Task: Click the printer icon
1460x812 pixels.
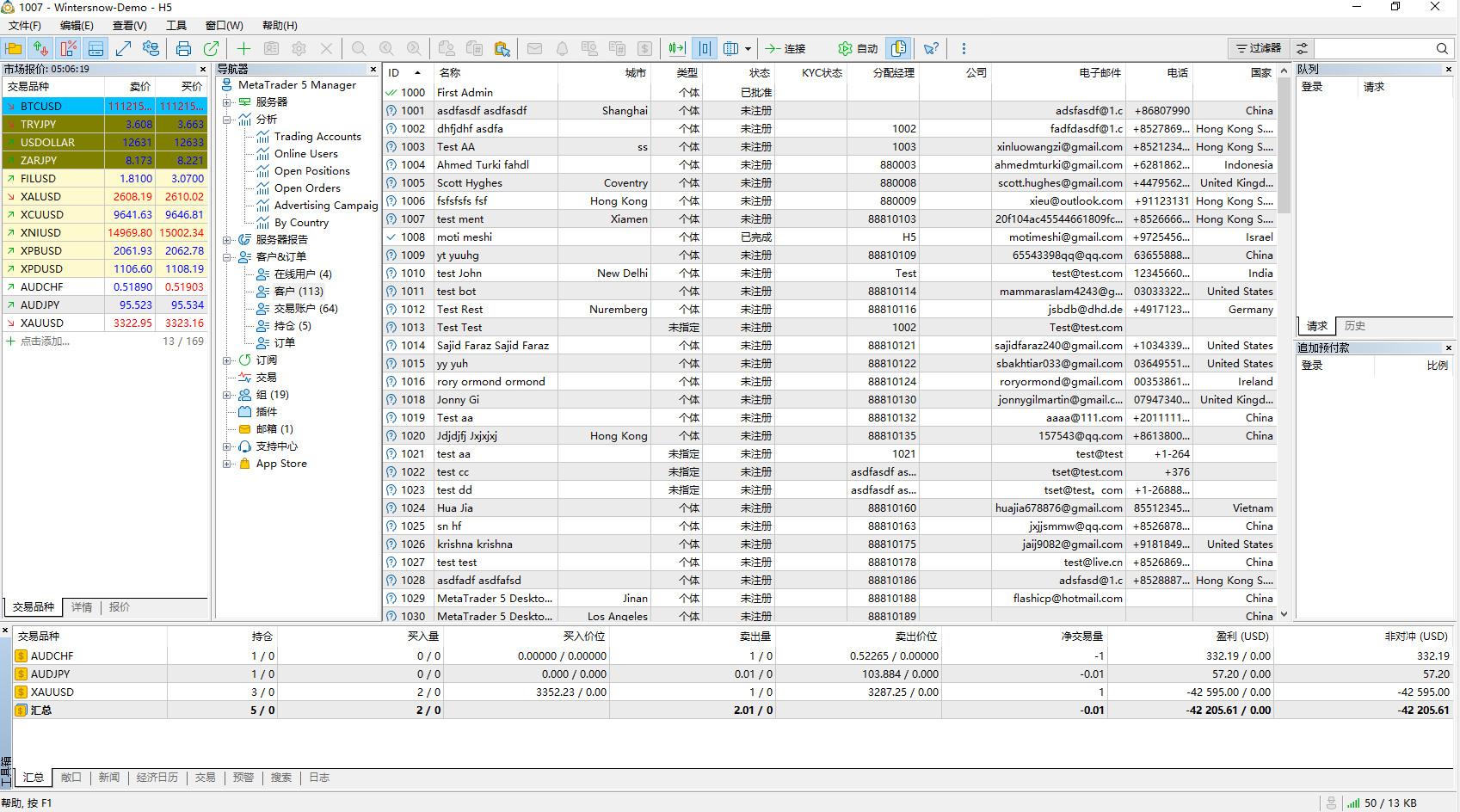Action: point(183,48)
